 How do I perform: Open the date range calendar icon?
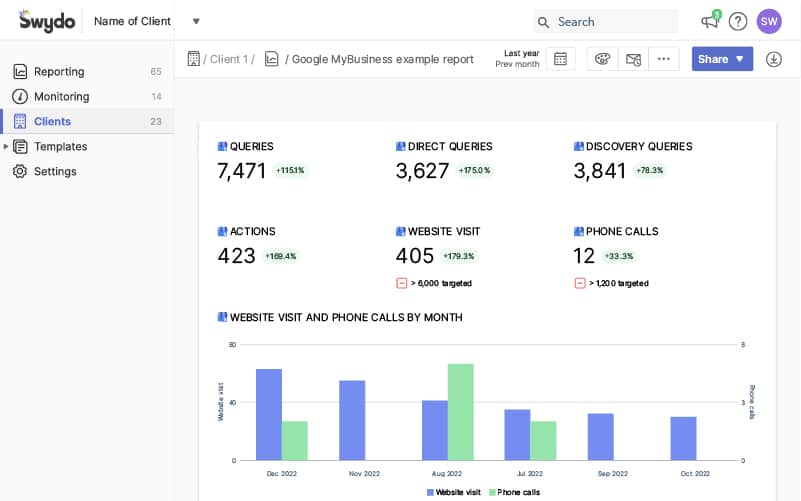coord(560,59)
